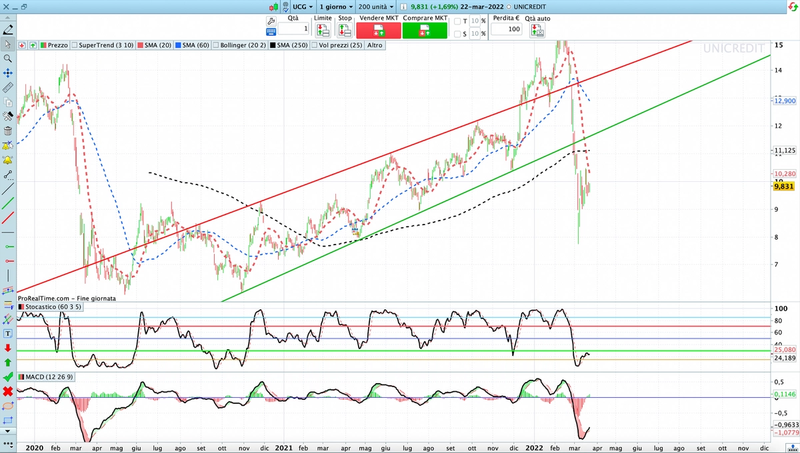
Task: Click the green Comprare MKT button
Action: (x=424, y=30)
